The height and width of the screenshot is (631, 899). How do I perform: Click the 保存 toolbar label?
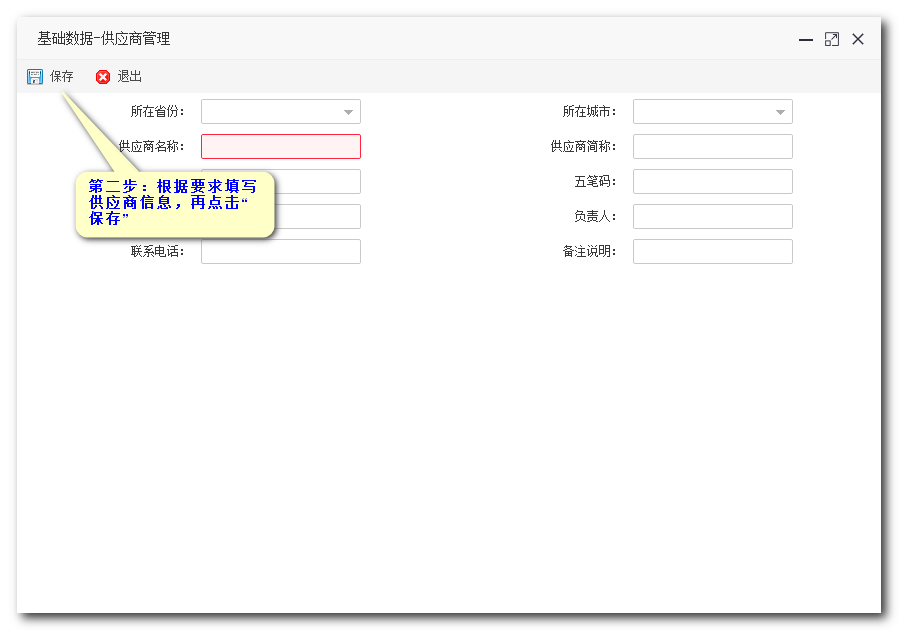click(61, 76)
